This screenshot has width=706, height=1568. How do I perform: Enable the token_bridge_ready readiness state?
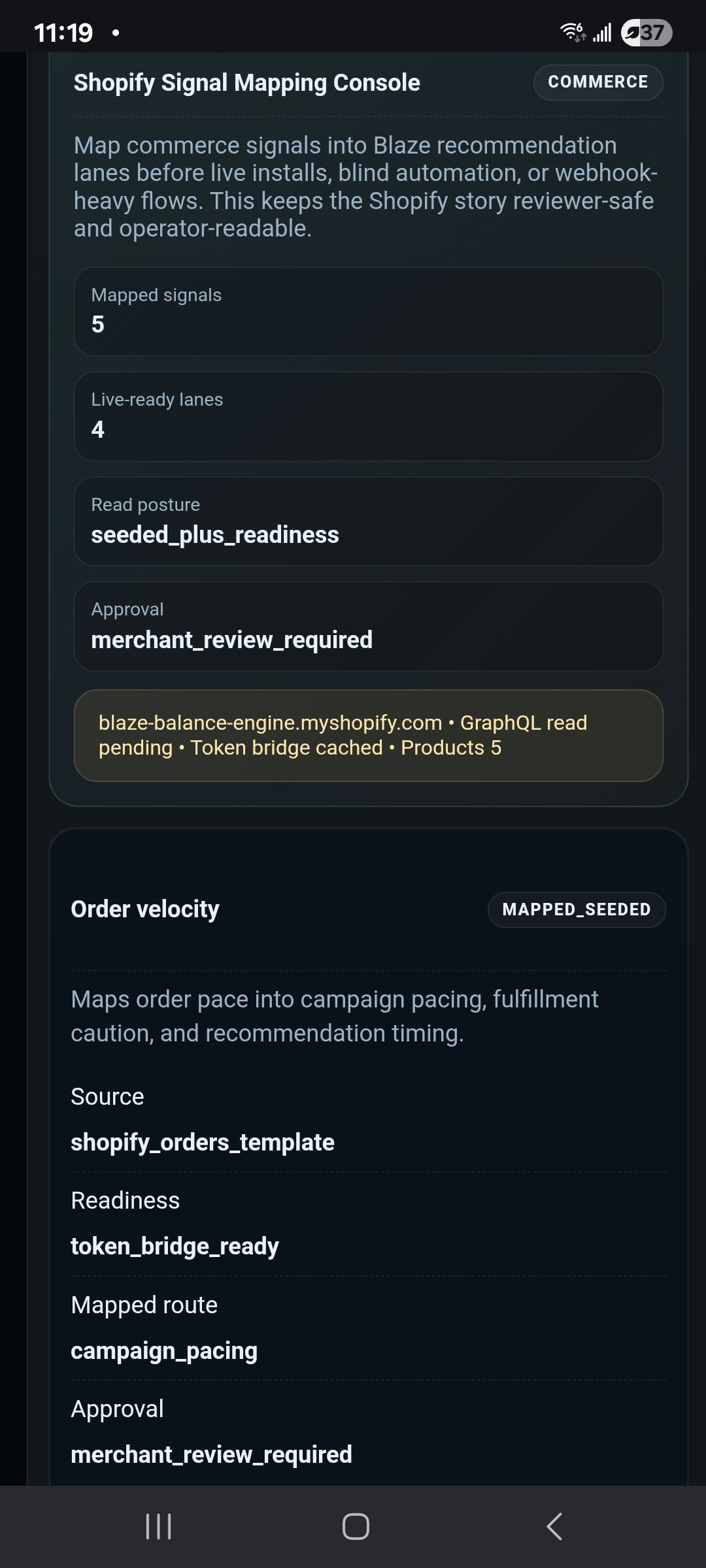[x=173, y=1245]
